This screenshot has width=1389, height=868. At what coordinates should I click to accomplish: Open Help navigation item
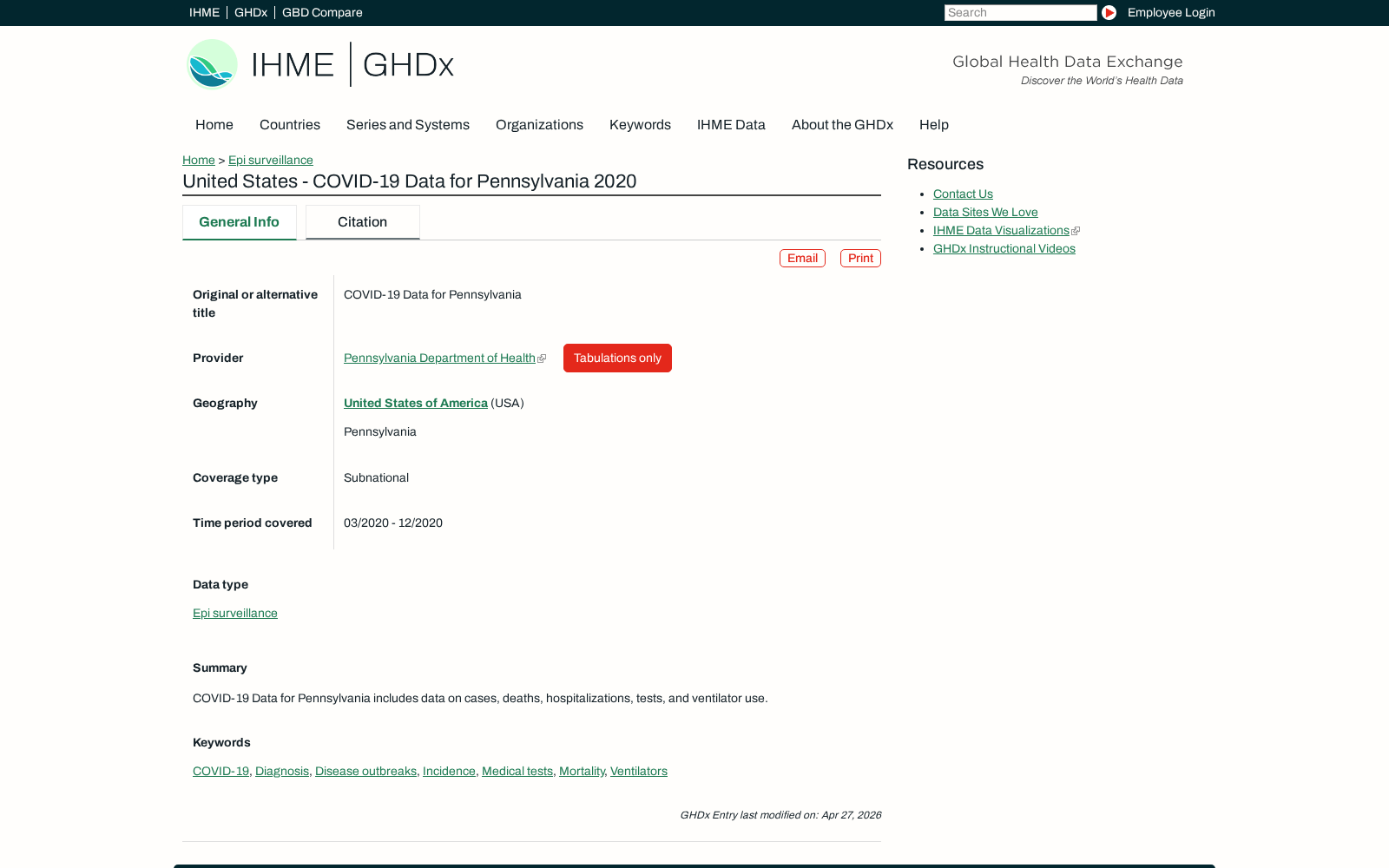pyautogui.click(x=934, y=125)
